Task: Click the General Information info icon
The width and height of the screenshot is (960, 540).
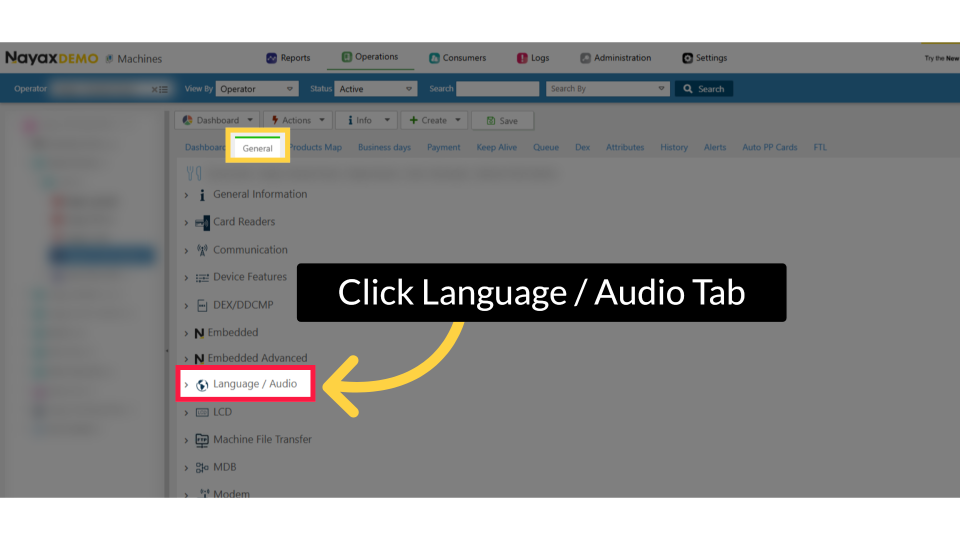Action: click(x=202, y=195)
